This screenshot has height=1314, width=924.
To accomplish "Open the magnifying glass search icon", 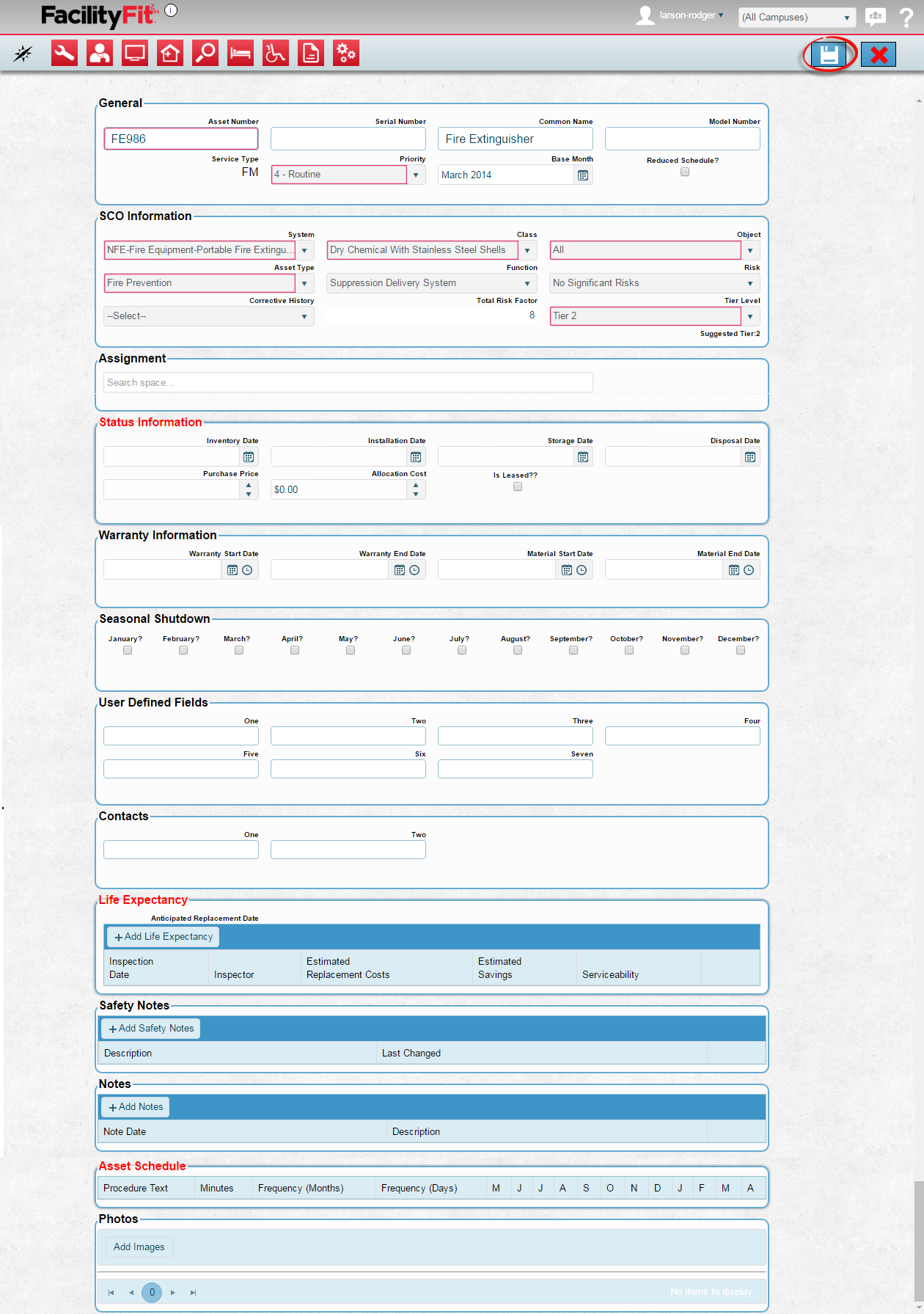I will tap(205, 54).
